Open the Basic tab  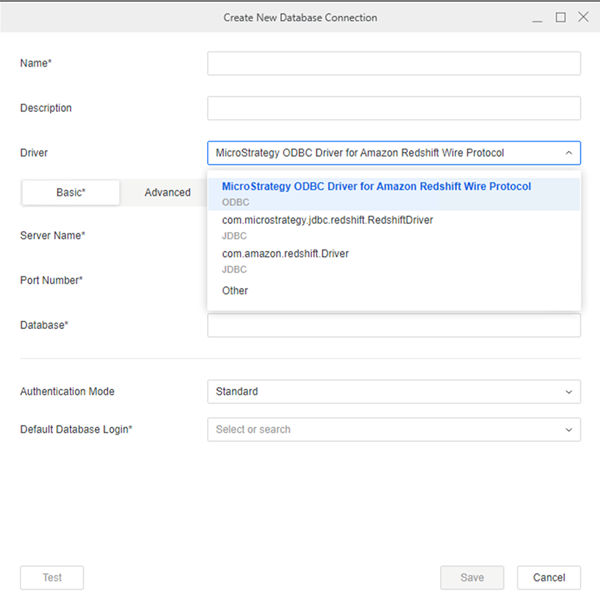click(71, 193)
